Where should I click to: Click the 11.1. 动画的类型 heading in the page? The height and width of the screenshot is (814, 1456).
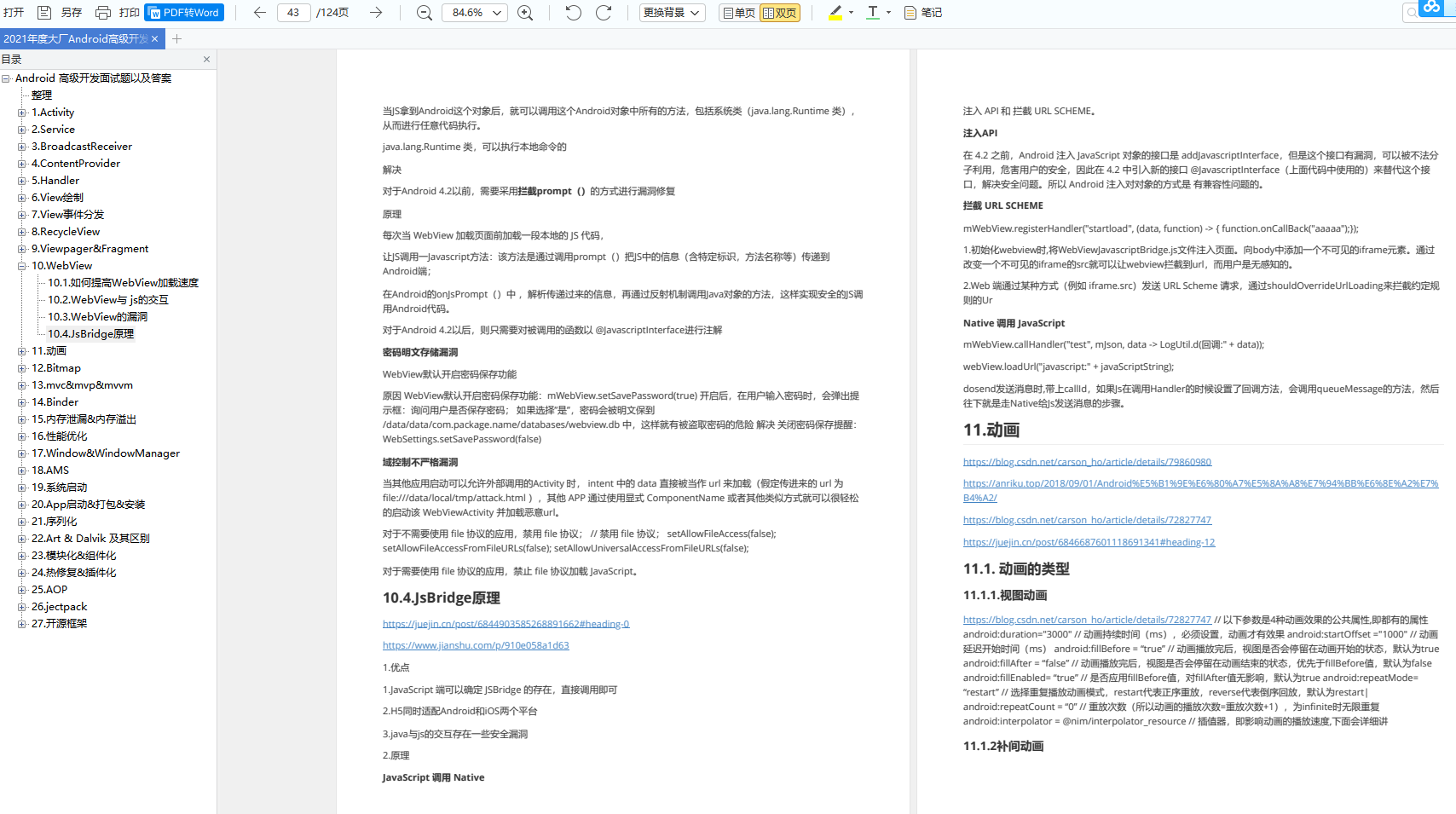point(1016,569)
